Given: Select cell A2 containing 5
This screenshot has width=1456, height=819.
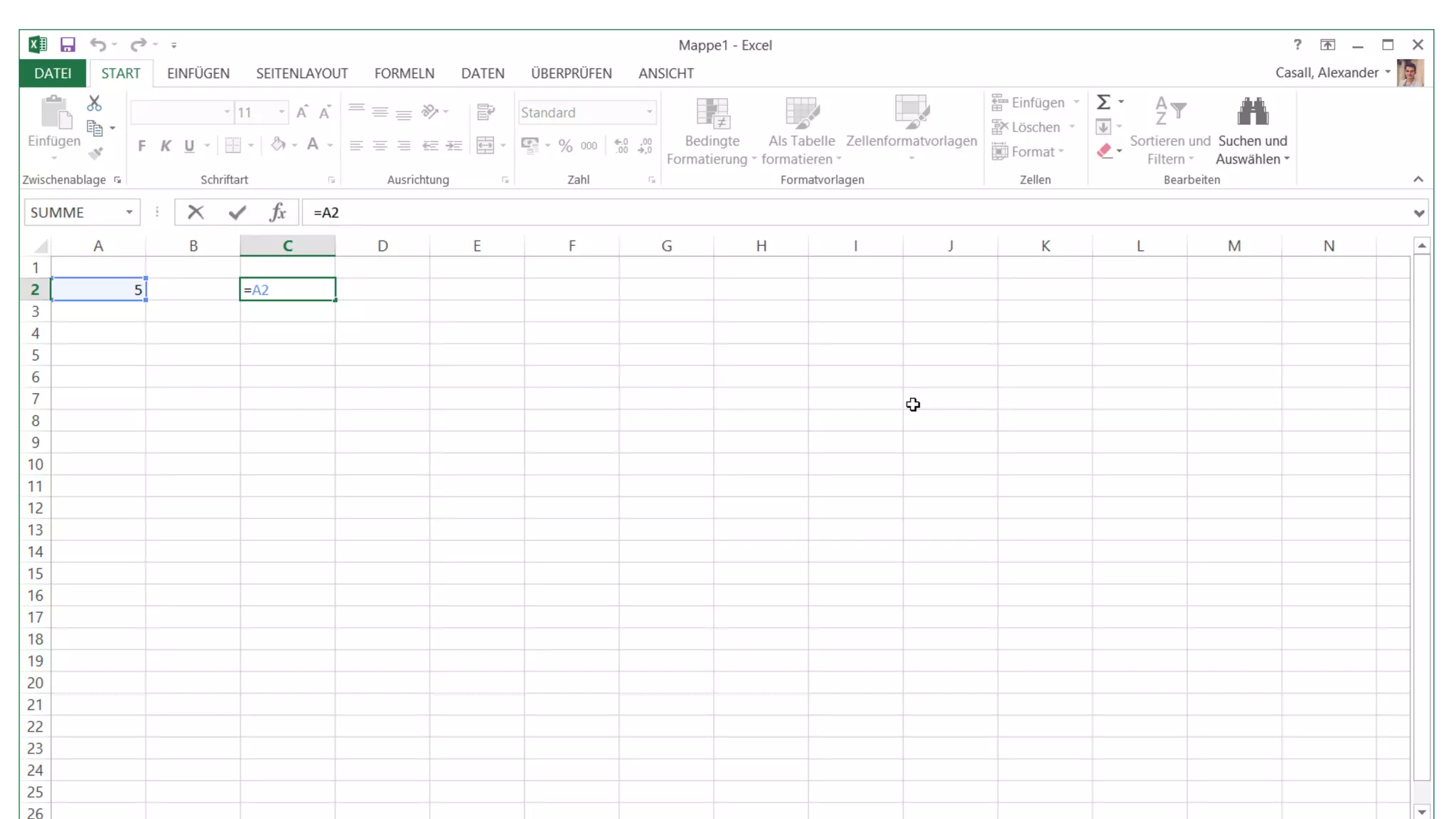Looking at the screenshot, I should 98,289.
